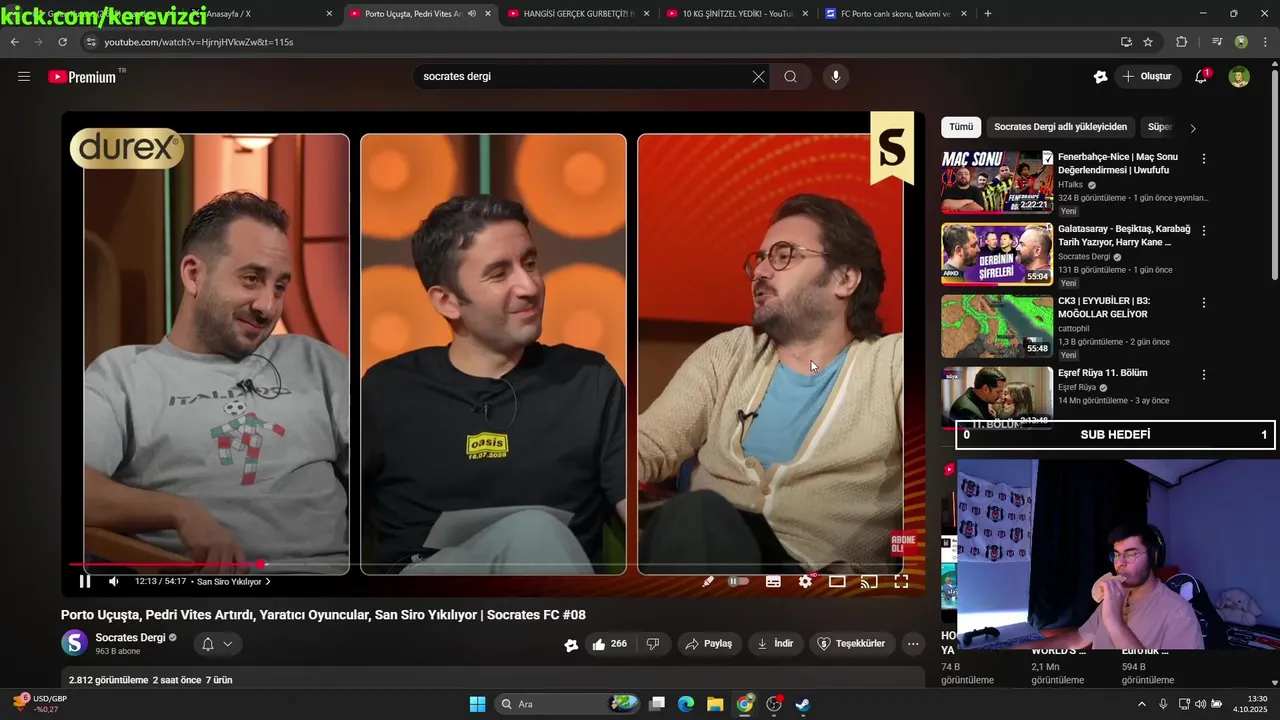Cast the video to a TV
This screenshot has width=1280, height=720.
pos(869,581)
